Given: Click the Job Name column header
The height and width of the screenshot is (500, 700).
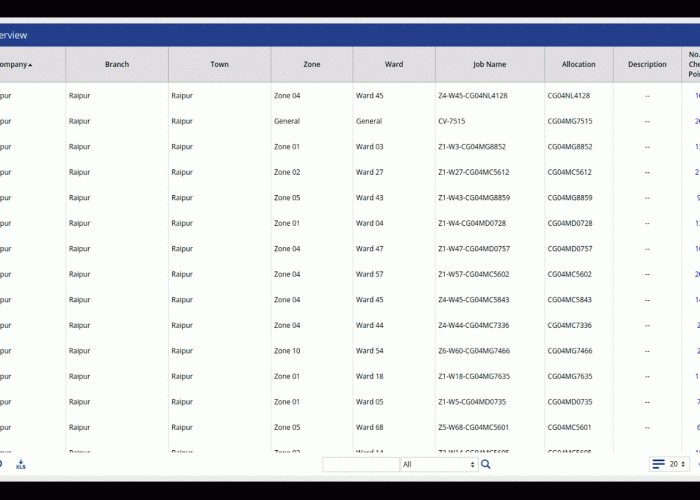Looking at the screenshot, I should click(x=489, y=65).
